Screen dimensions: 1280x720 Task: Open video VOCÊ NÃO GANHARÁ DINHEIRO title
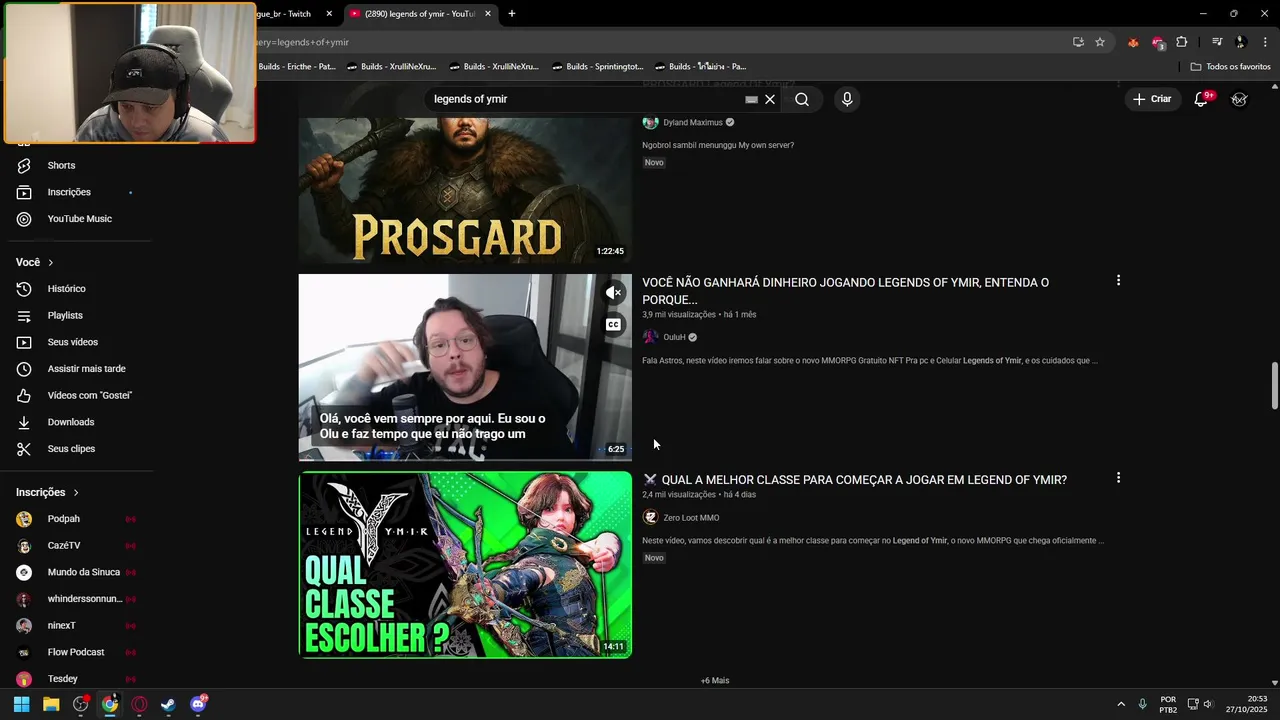coord(845,291)
